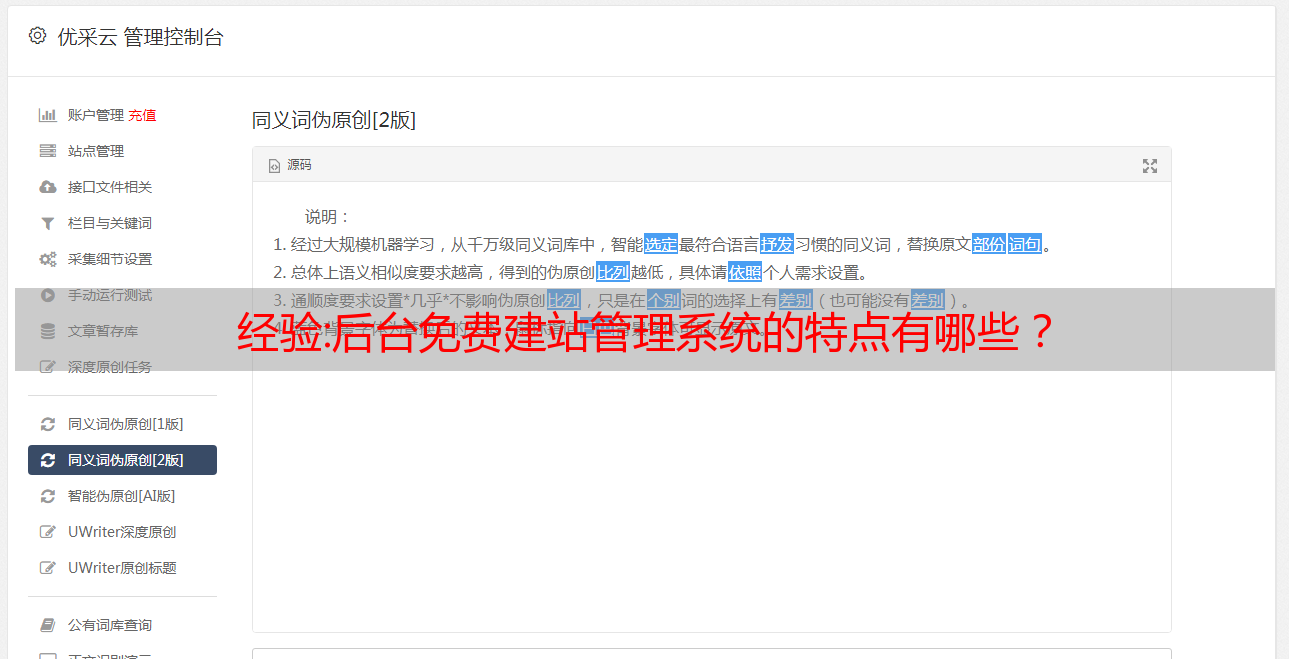Open 账户管理 bar chart icon
This screenshot has width=1289, height=659.
pyautogui.click(x=47, y=115)
